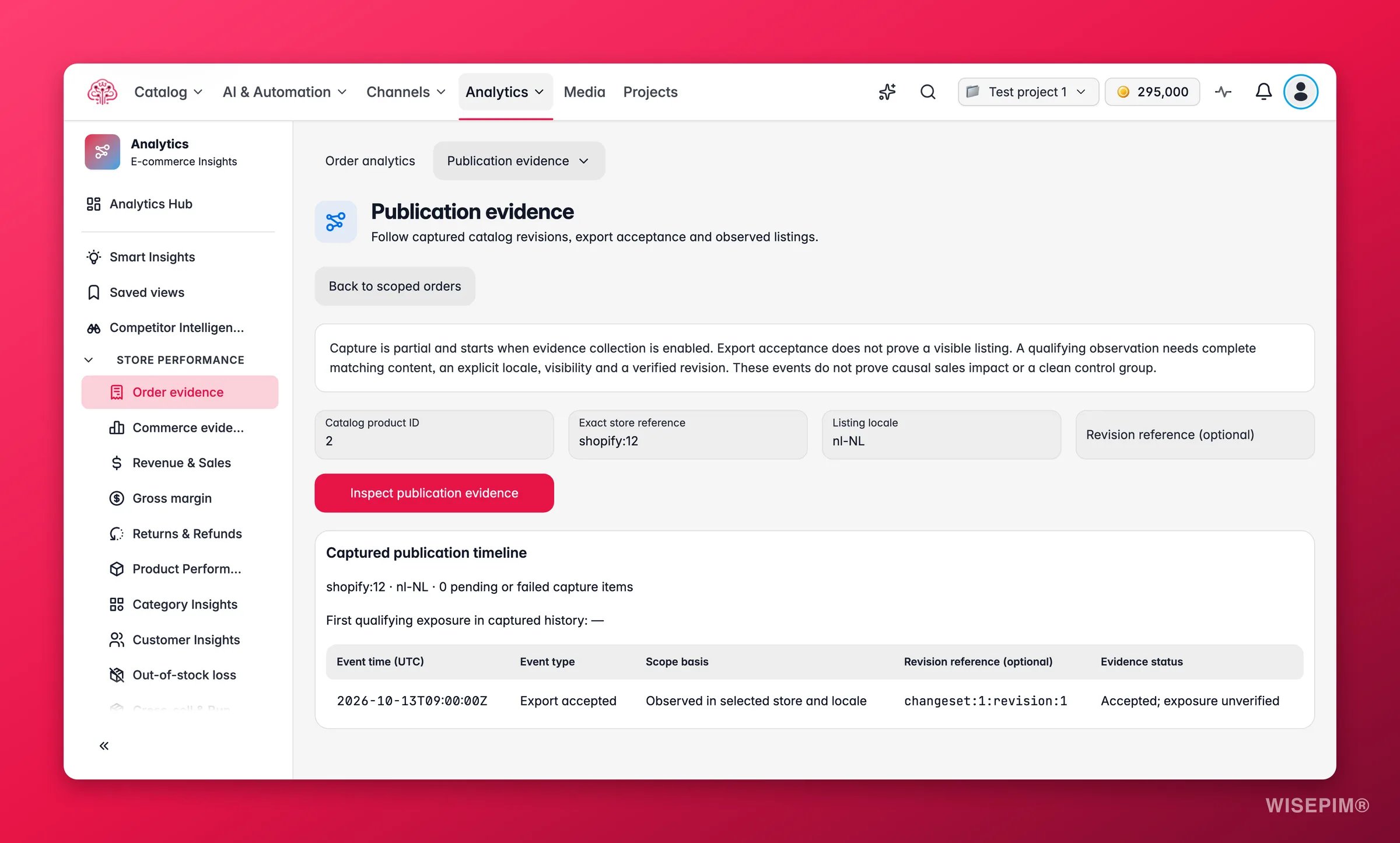
Task: Open Out-of-stock loss sidebar link
Action: pos(179,675)
